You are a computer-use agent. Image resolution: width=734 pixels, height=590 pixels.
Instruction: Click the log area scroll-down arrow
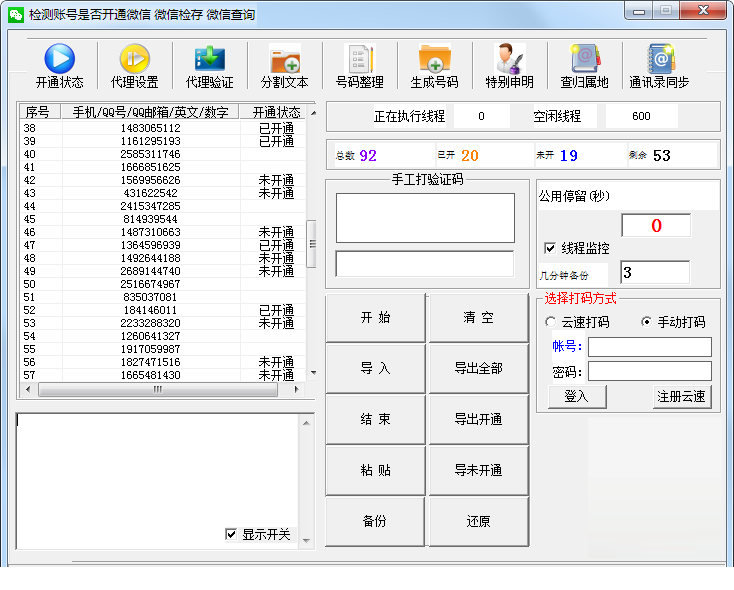click(306, 540)
